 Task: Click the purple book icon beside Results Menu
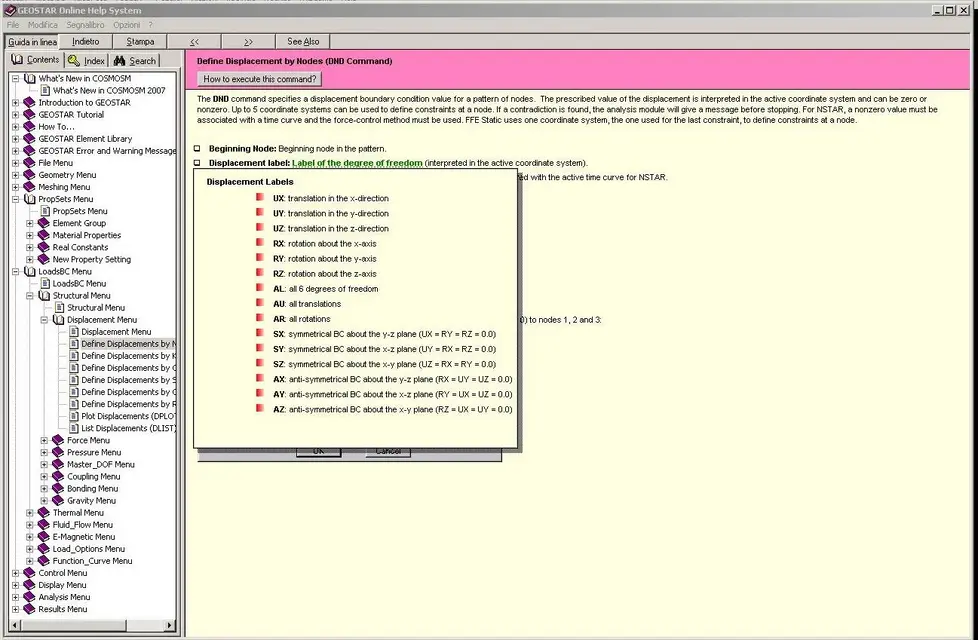tap(29, 609)
